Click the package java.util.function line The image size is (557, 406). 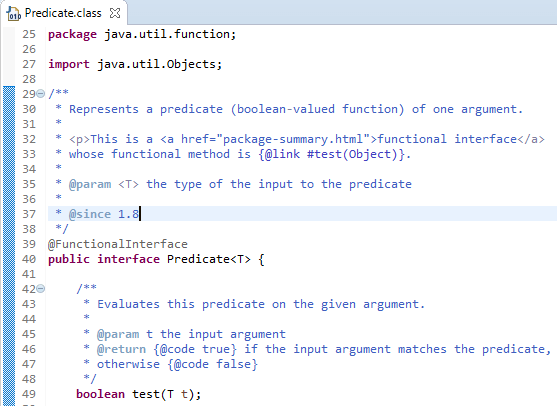tap(142, 34)
